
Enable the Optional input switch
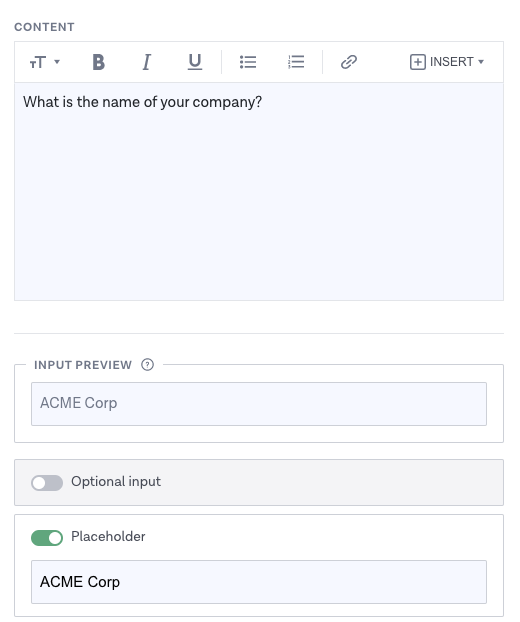pyautogui.click(x=47, y=483)
